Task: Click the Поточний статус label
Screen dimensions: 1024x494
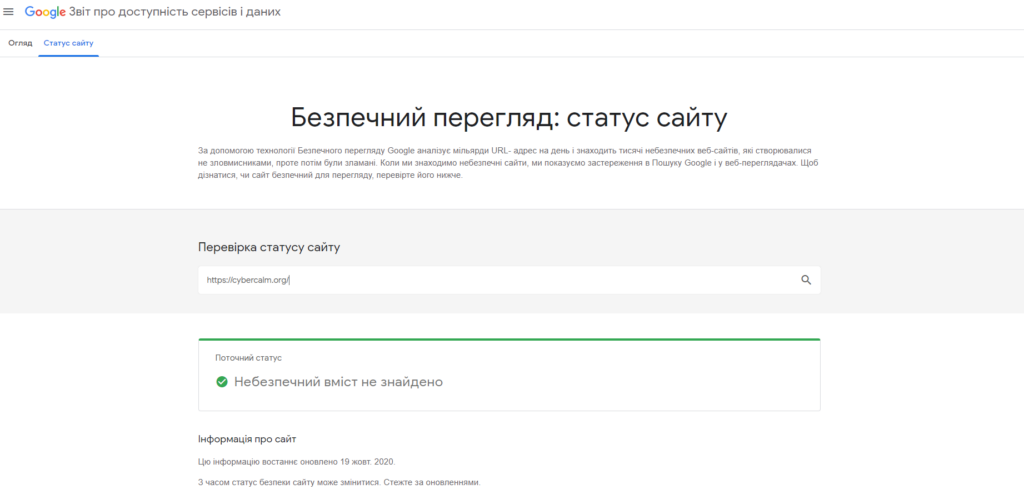Action: coord(249,358)
